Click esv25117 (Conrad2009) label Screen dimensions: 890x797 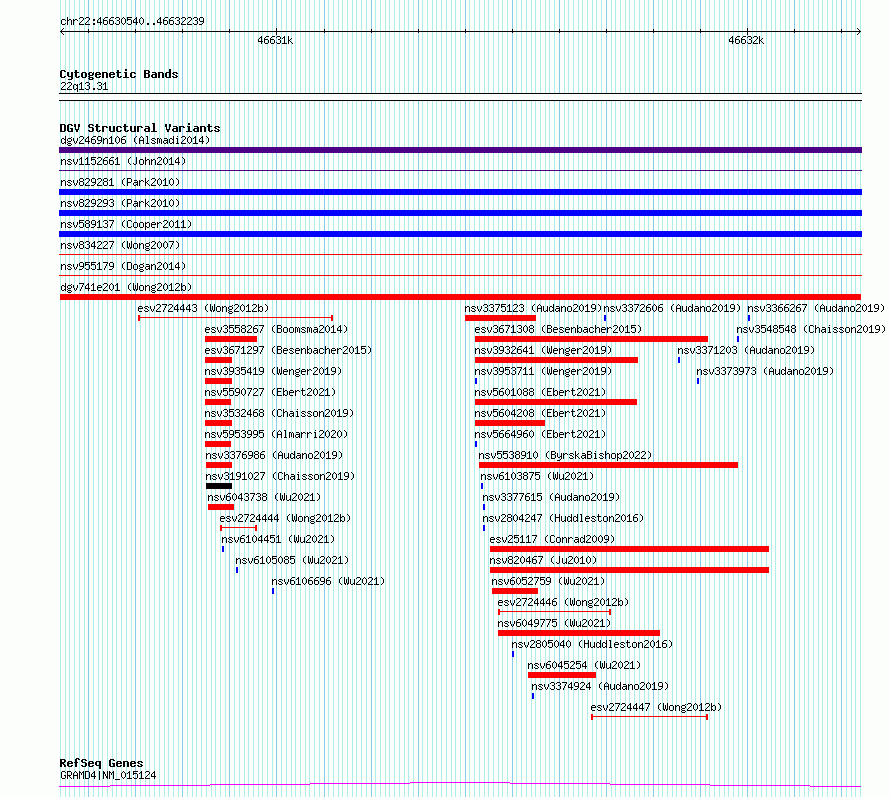tap(552, 539)
